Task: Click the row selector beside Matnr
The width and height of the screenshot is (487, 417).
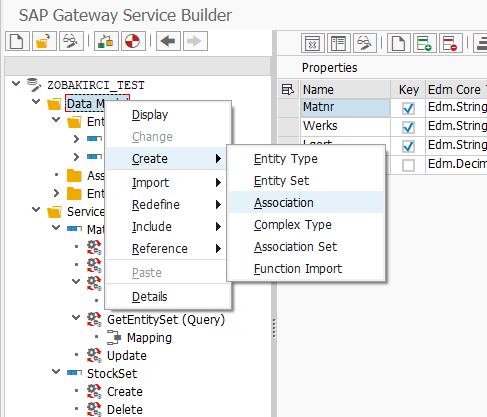Action: tap(288, 108)
